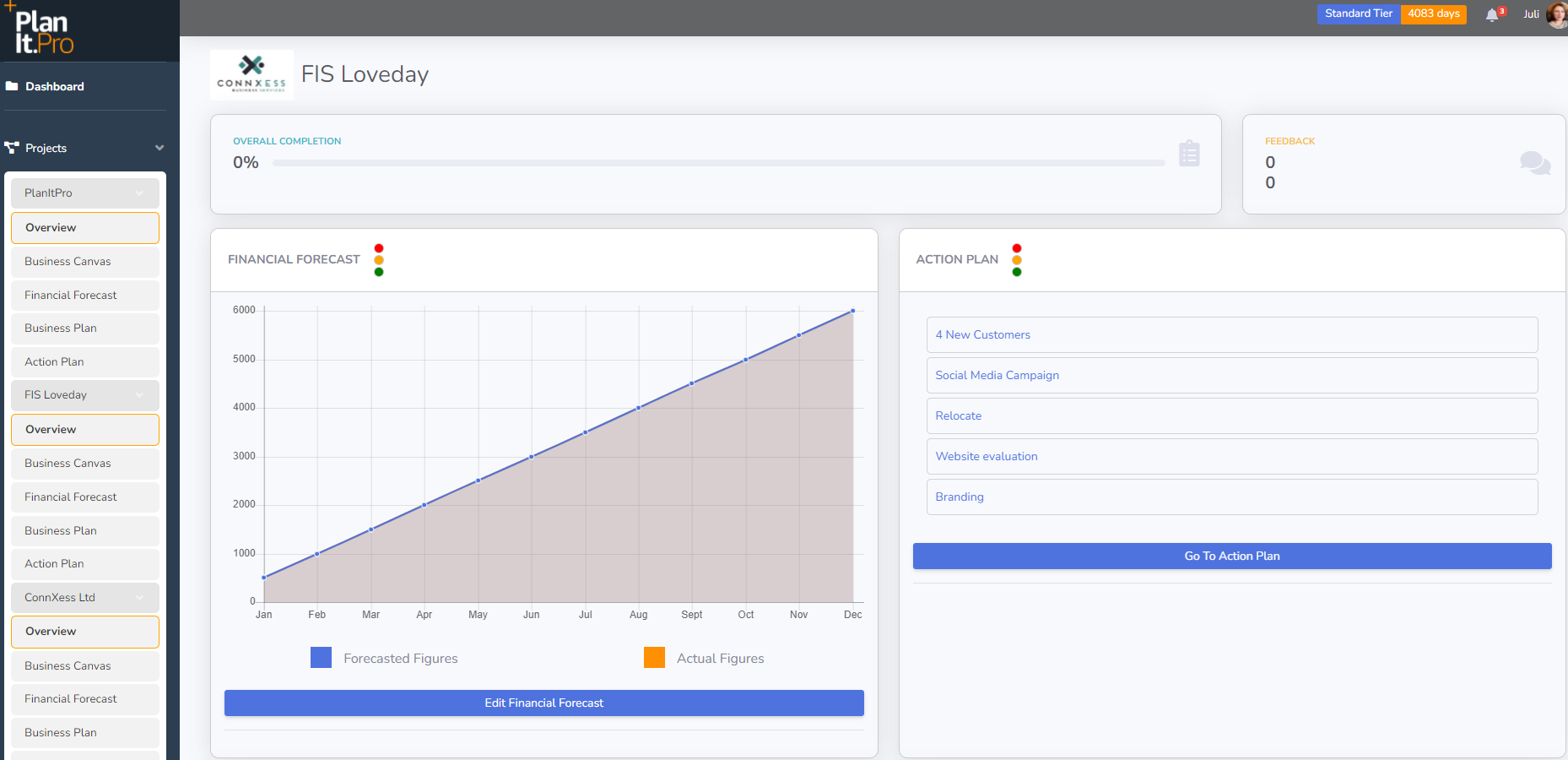
Task: Open the Relocate action item
Action: 1232,415
